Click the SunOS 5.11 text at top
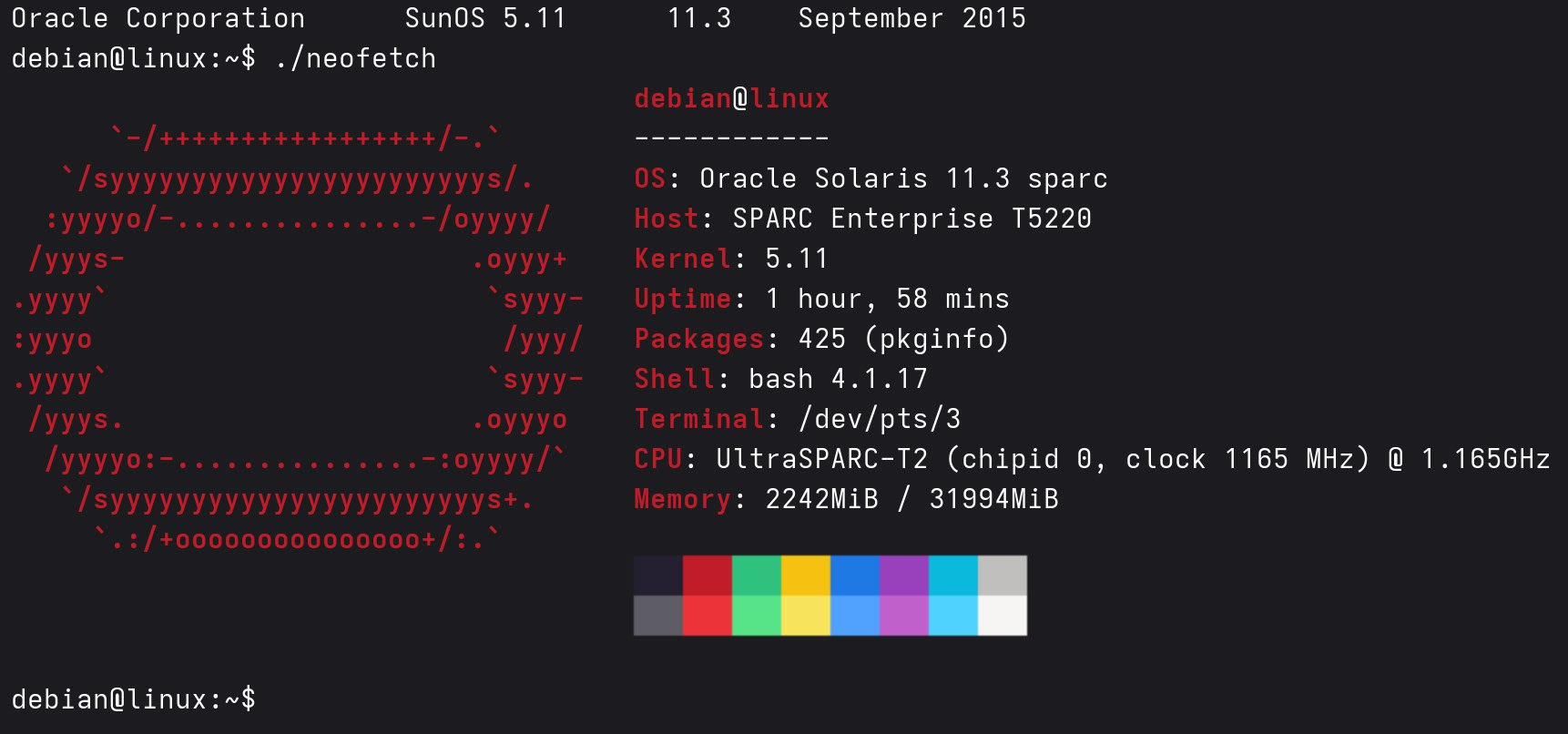This screenshot has width=1568, height=734. 485,18
